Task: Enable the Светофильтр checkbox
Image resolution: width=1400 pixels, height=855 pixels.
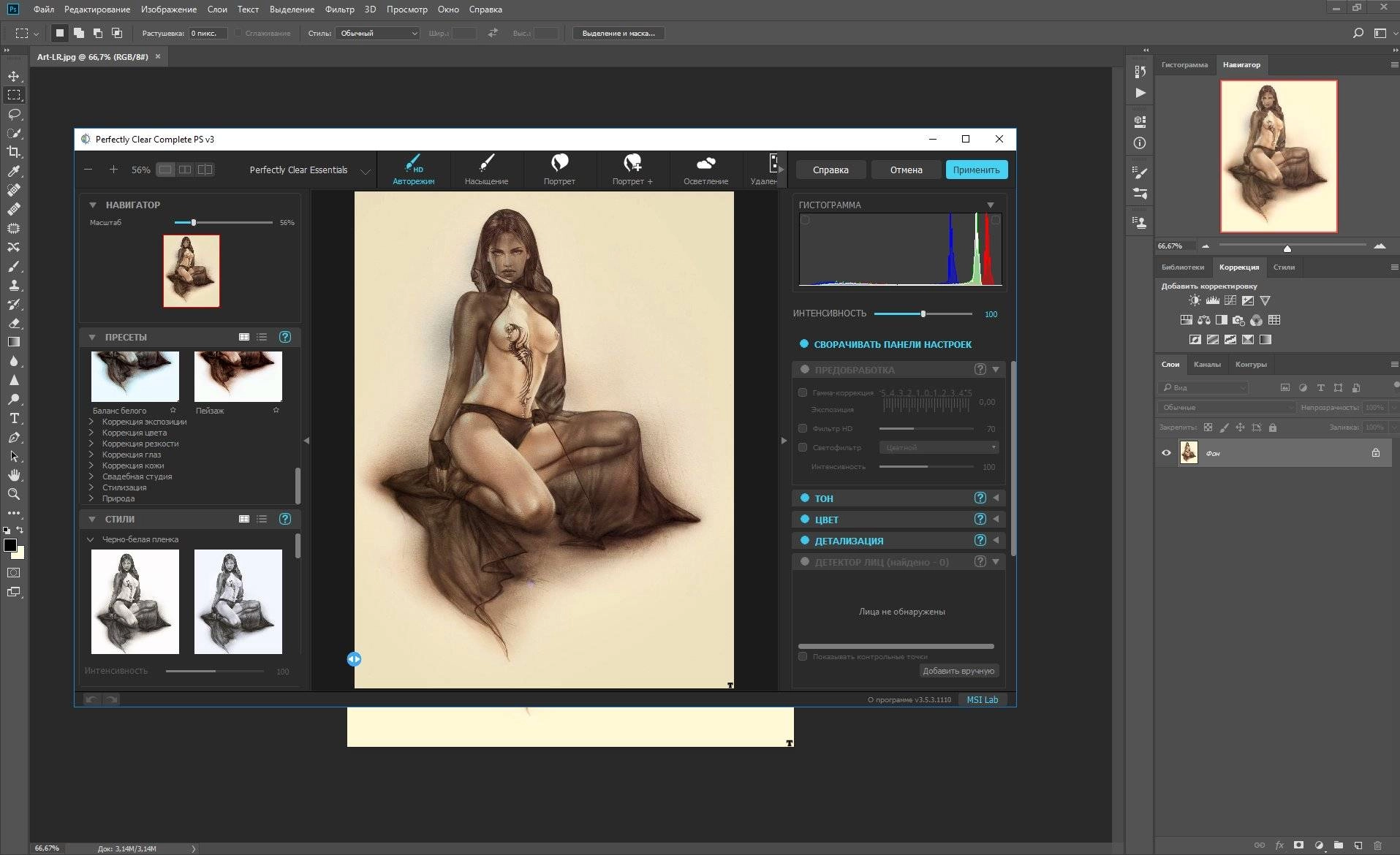Action: point(803,447)
